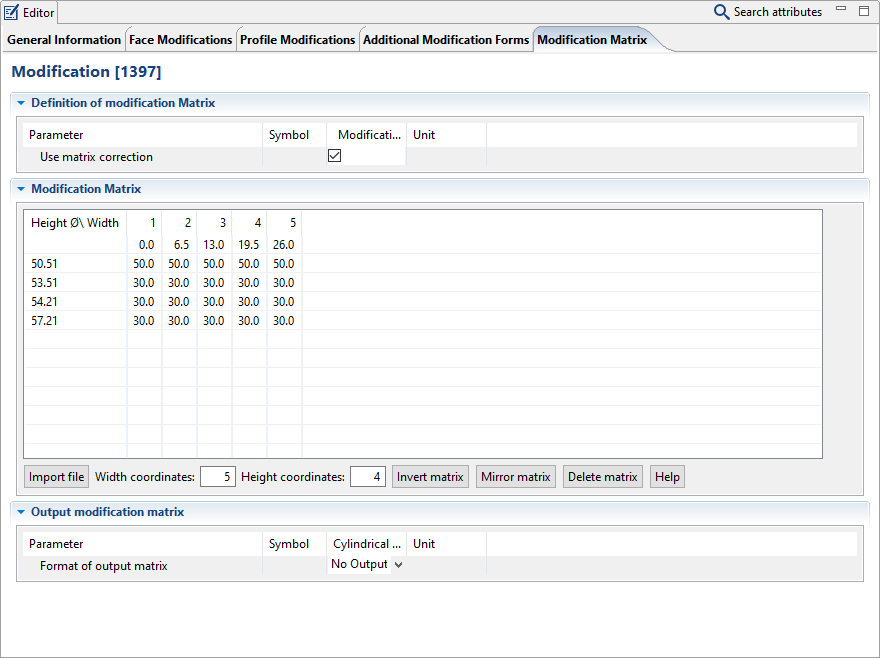Click the Width coordinates input field
The width and height of the screenshot is (880, 658).
(217, 477)
